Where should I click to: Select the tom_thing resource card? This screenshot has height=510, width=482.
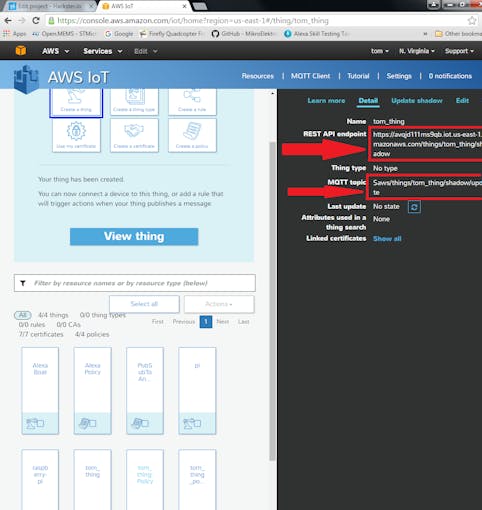click(x=92, y=479)
